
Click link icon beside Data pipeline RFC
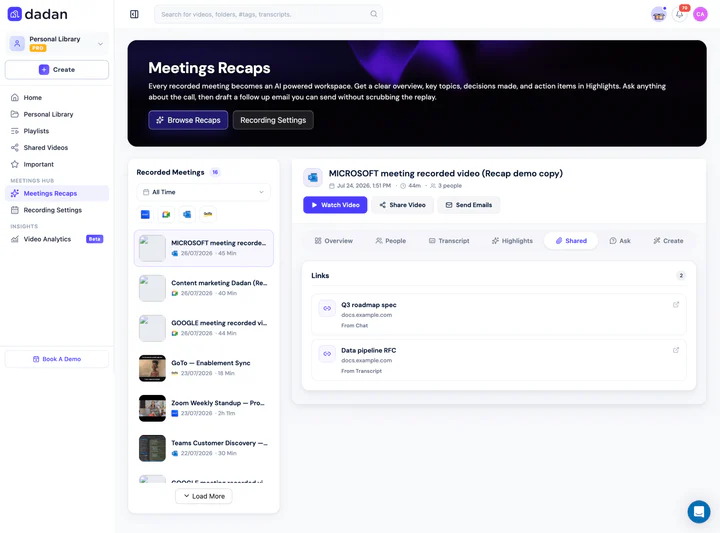pos(327,353)
